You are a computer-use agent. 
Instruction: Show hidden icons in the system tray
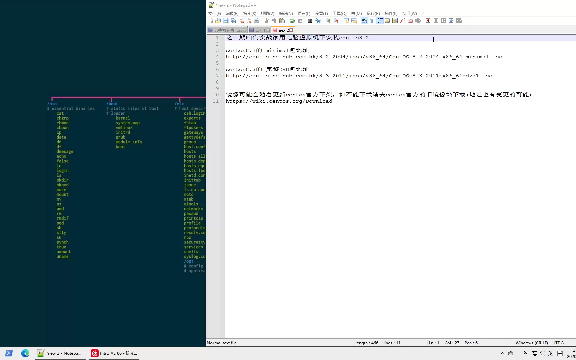point(503,353)
